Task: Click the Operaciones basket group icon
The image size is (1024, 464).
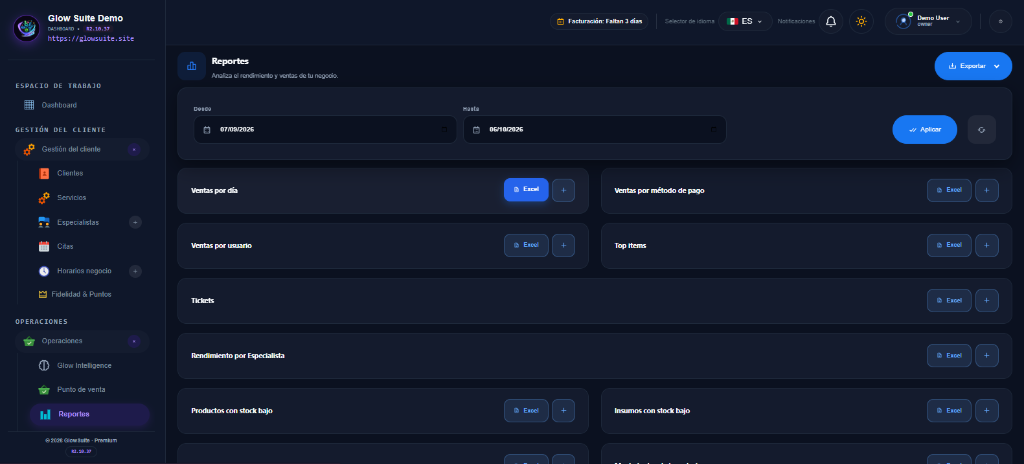Action: coord(29,341)
